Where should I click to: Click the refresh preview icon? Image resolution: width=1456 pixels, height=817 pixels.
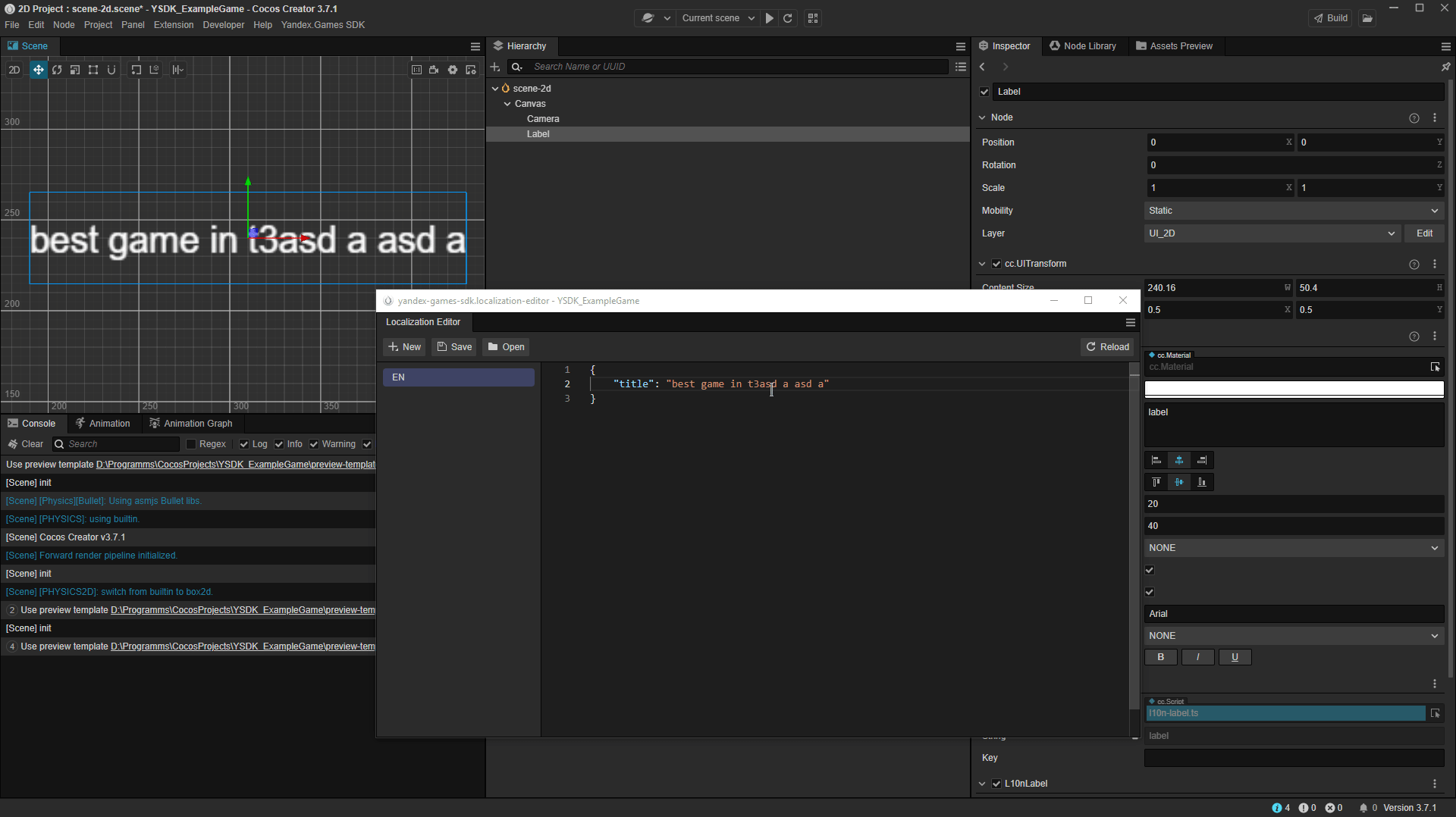pos(788,18)
